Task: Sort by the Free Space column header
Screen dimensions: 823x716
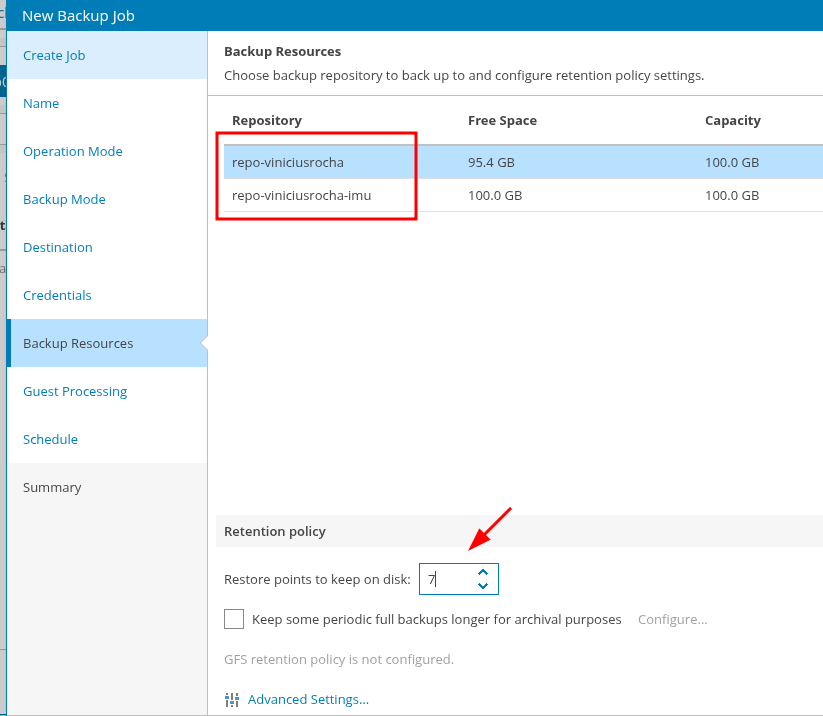Action: 502,120
